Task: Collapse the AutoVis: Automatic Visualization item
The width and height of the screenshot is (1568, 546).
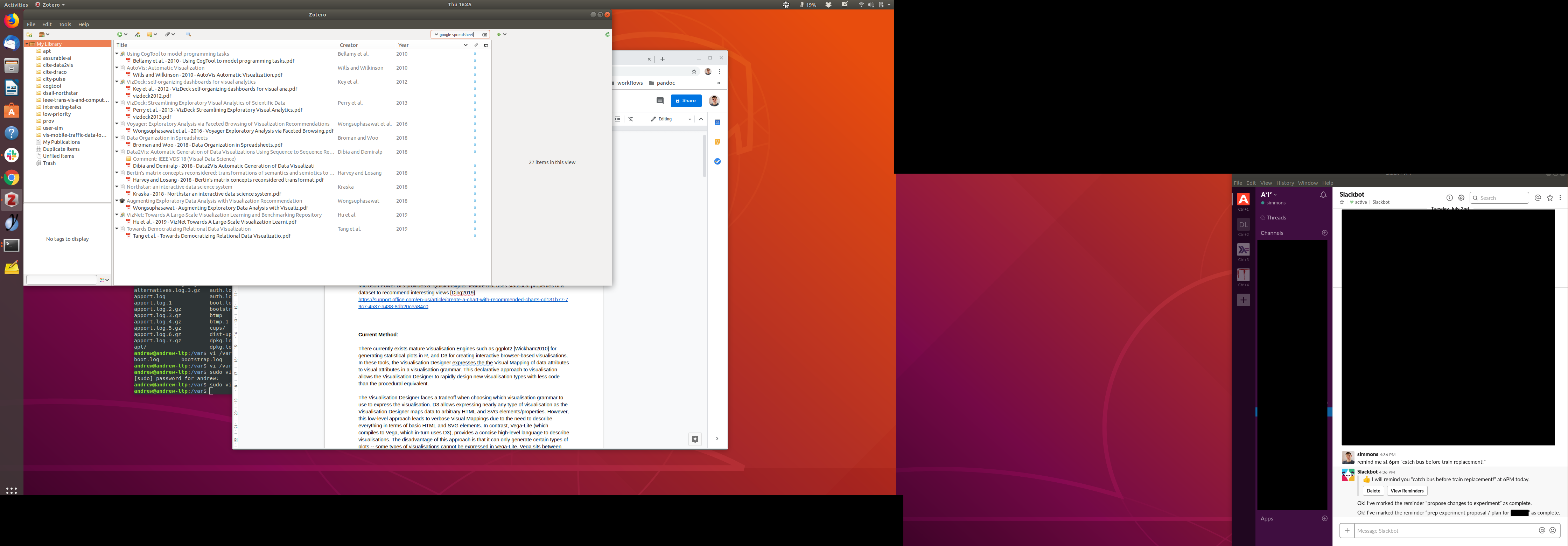Action: click(x=117, y=68)
